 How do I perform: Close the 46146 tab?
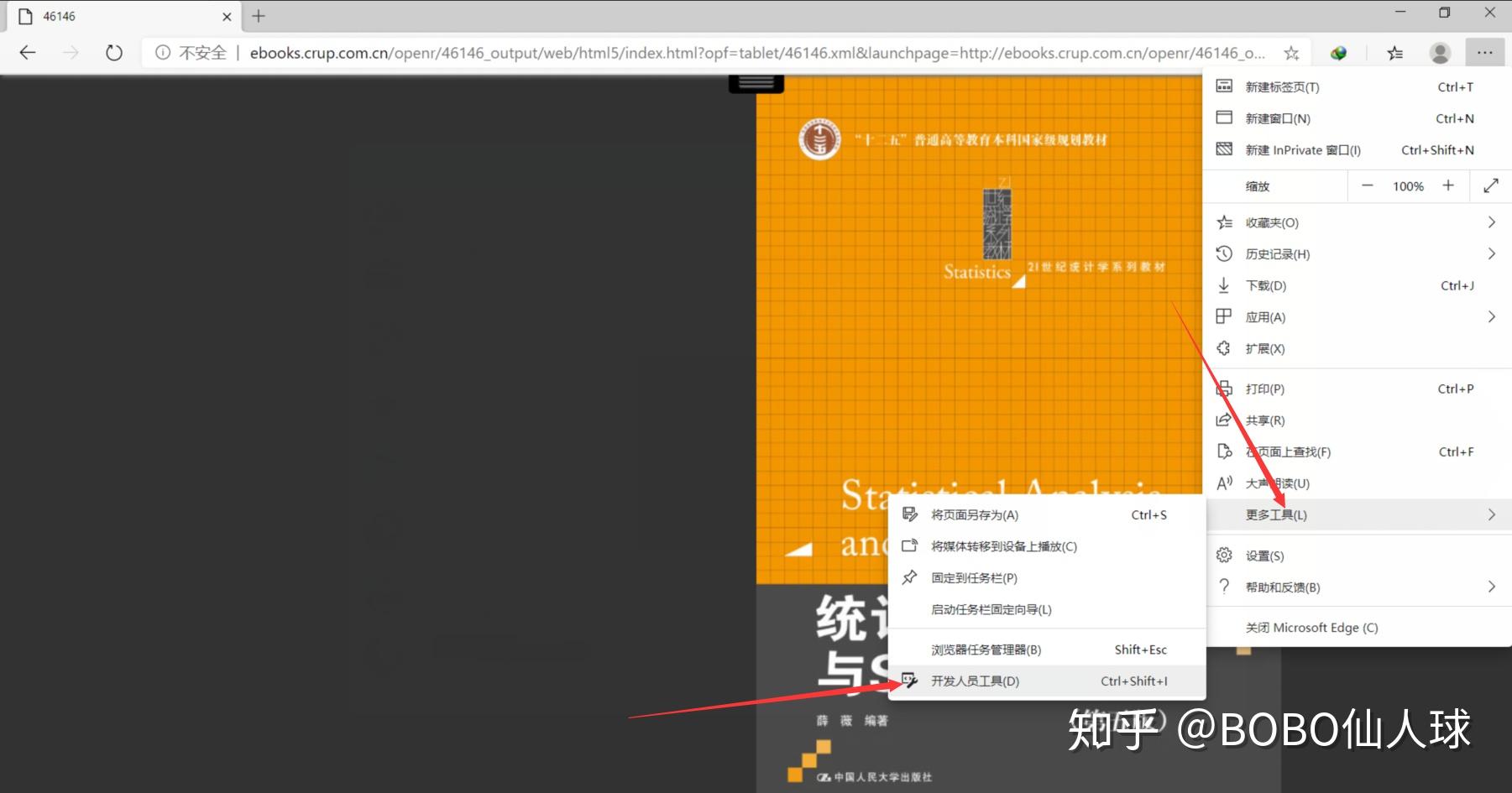(x=227, y=16)
